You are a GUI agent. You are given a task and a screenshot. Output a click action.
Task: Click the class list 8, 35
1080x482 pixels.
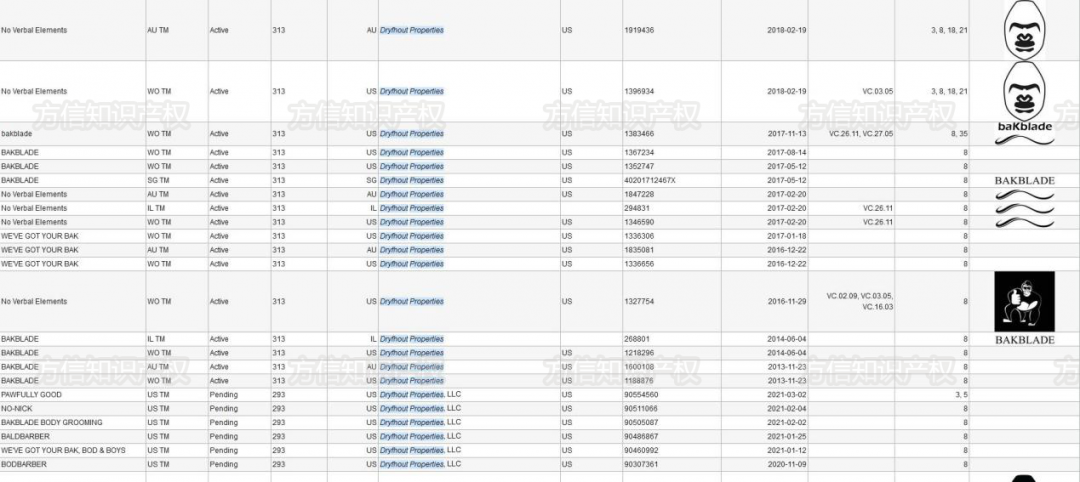(x=959, y=134)
